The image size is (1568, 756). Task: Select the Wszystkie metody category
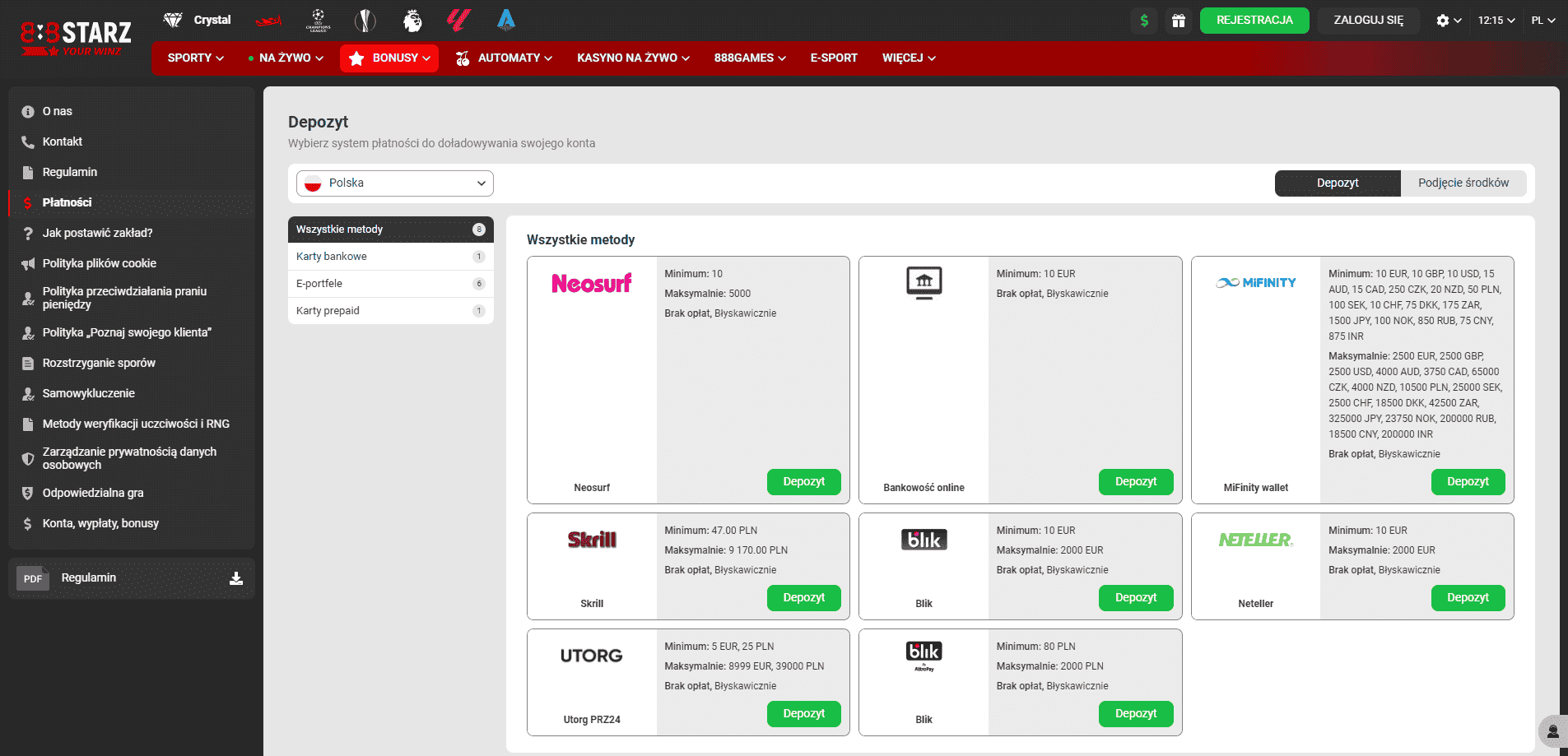click(391, 230)
